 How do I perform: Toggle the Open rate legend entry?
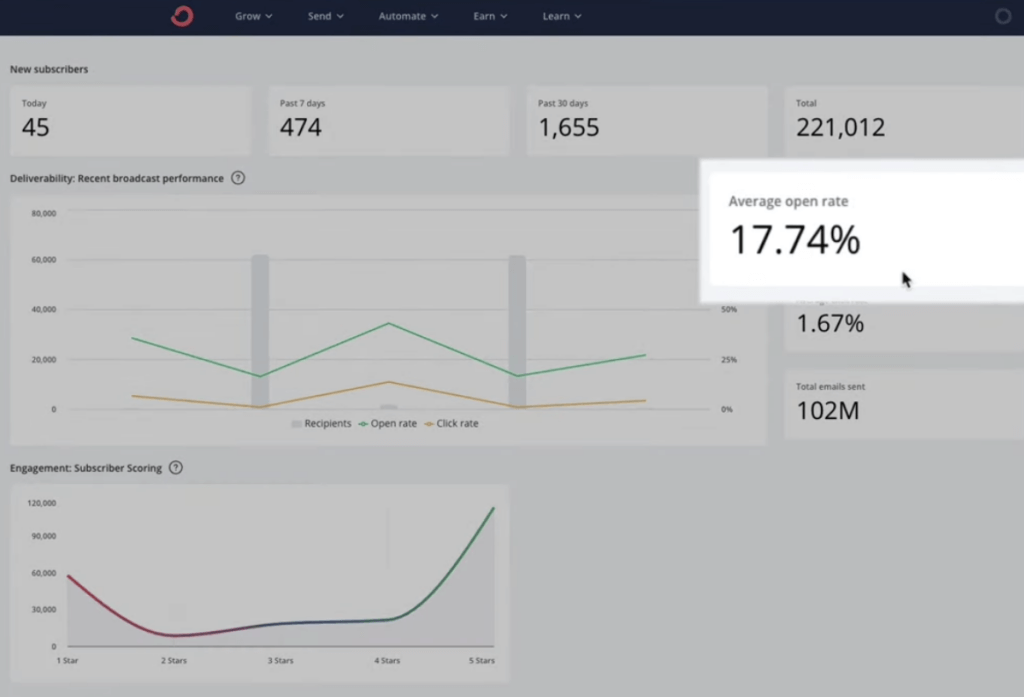[x=388, y=423]
